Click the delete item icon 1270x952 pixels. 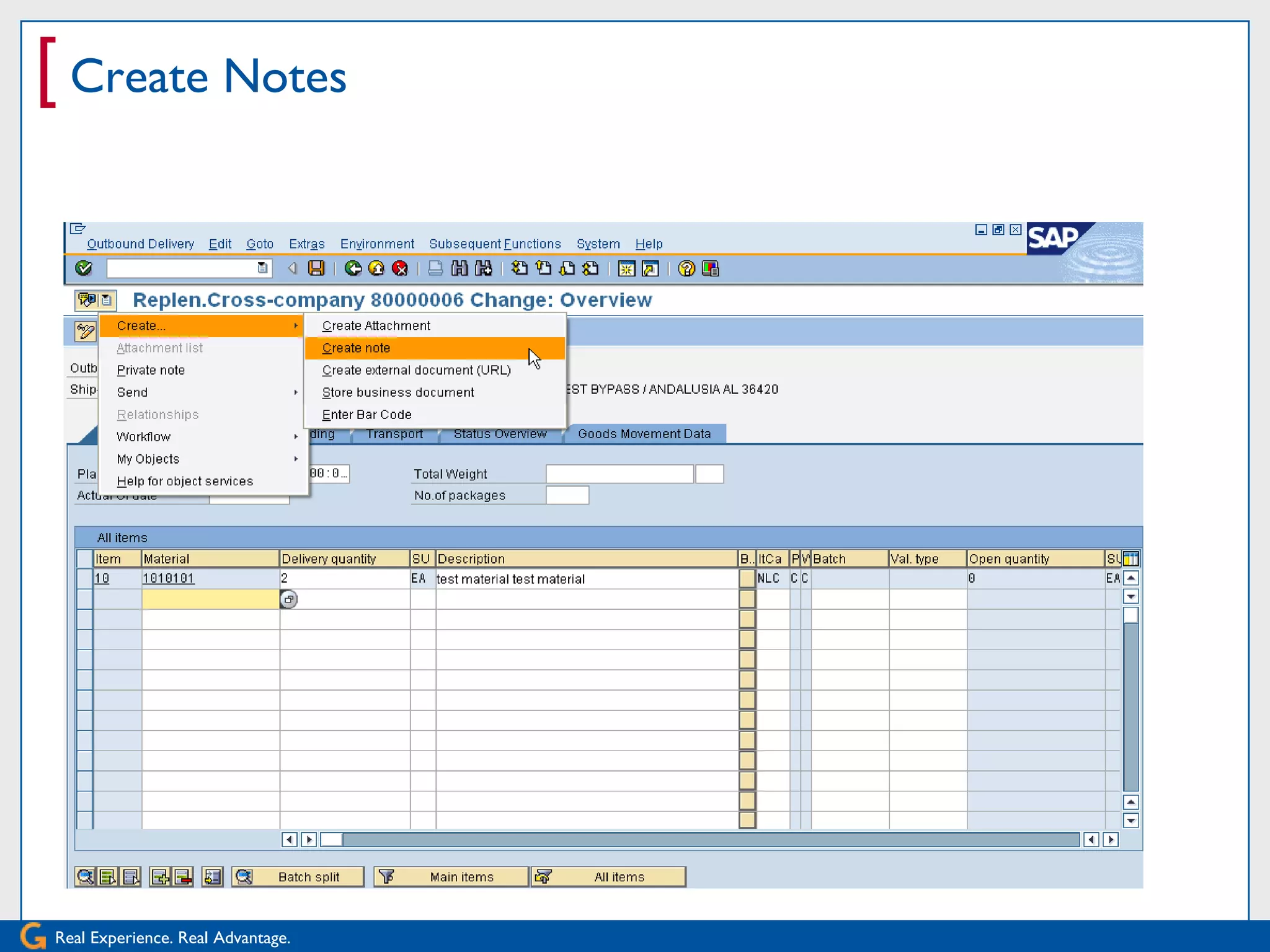(x=183, y=876)
